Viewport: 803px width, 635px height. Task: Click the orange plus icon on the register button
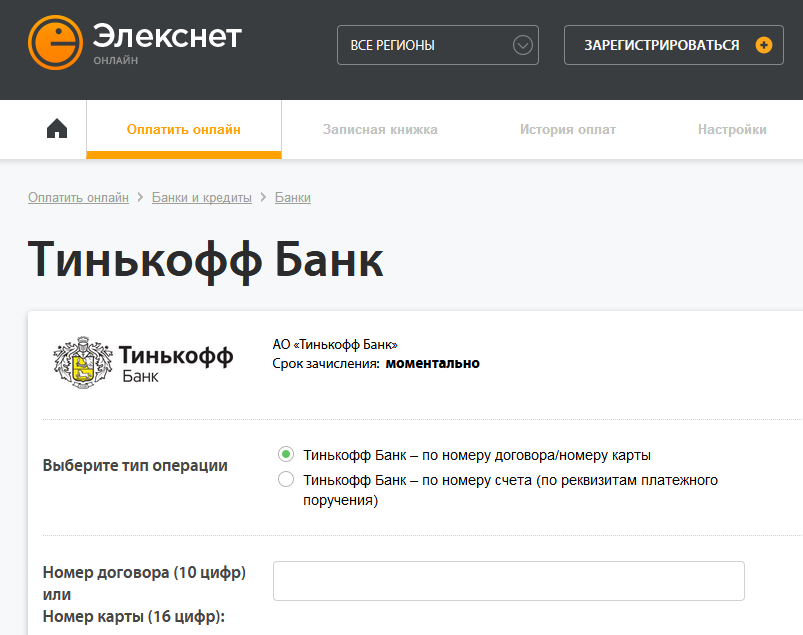click(x=764, y=45)
